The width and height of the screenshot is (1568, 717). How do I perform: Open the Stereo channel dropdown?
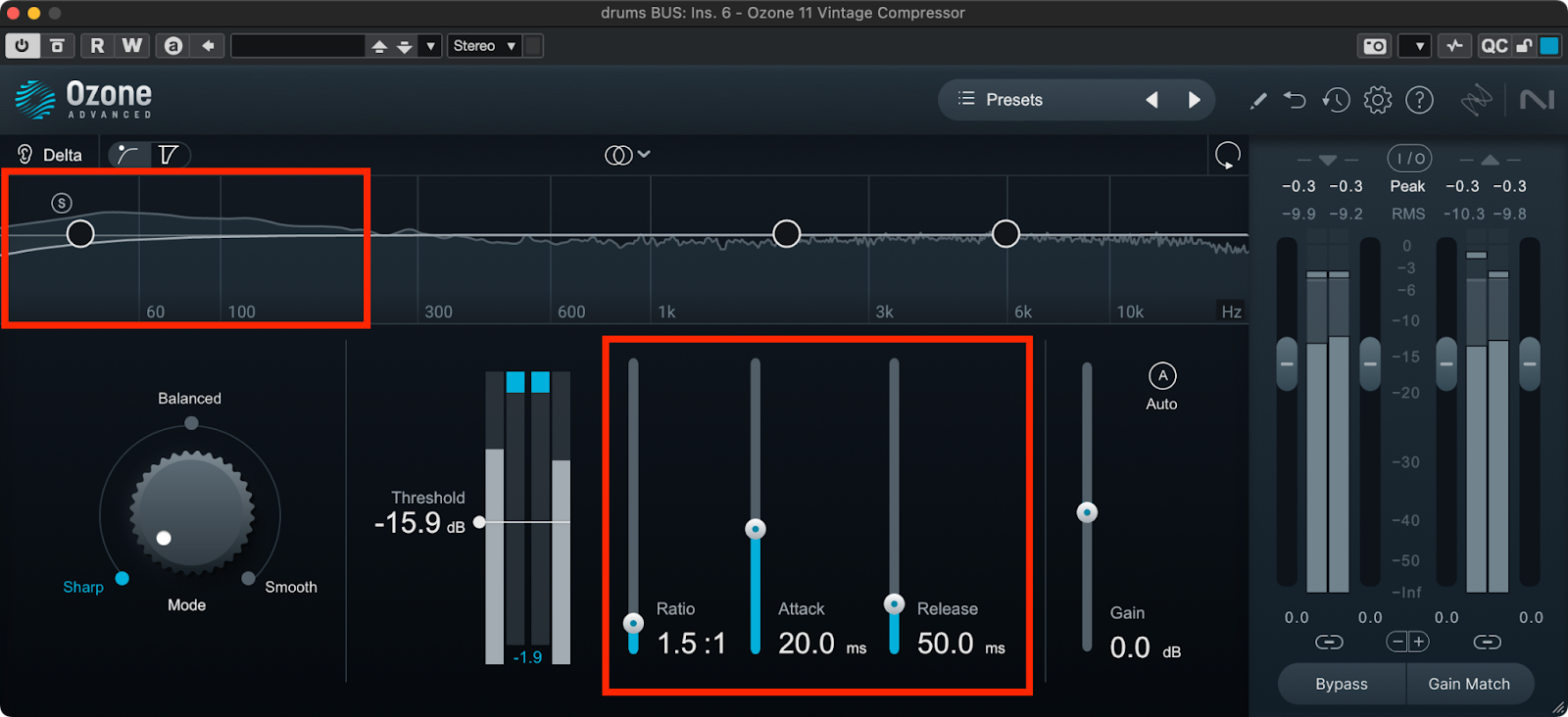click(x=484, y=46)
